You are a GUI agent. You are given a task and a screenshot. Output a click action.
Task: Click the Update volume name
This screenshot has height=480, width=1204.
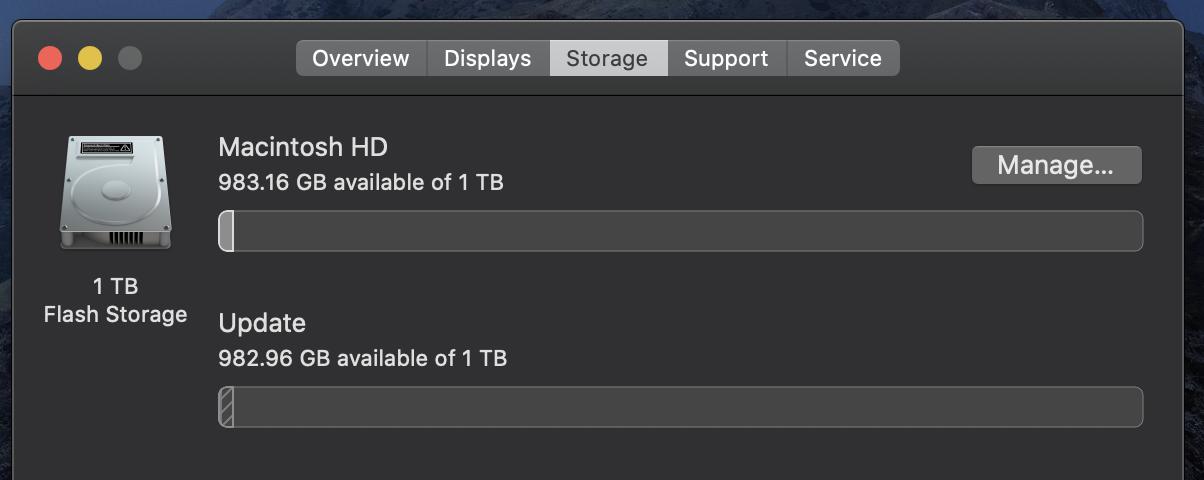click(x=262, y=323)
